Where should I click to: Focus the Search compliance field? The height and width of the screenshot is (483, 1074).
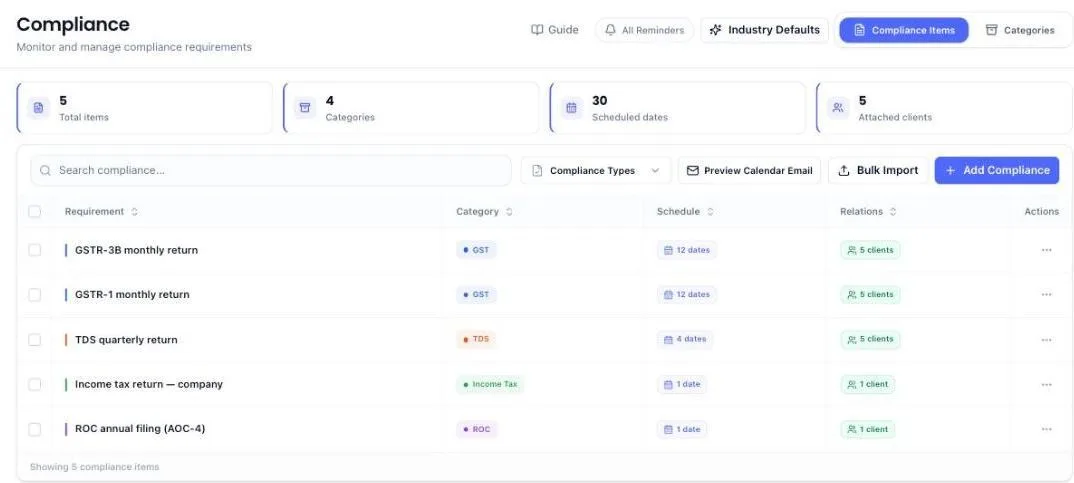271,171
